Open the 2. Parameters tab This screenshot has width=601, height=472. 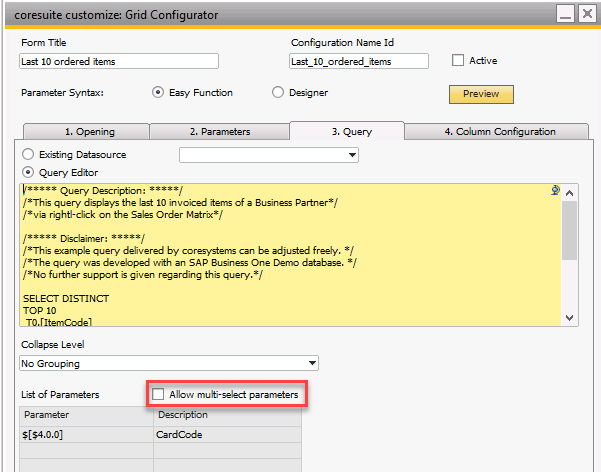point(220,132)
